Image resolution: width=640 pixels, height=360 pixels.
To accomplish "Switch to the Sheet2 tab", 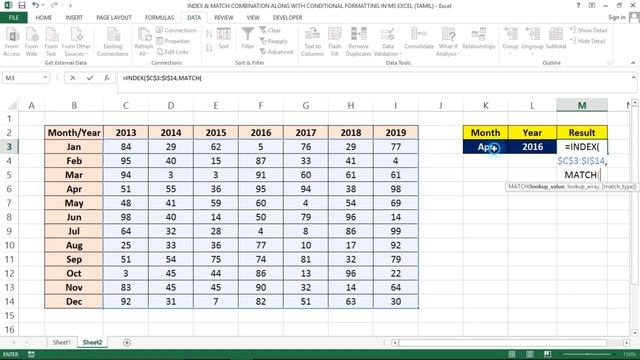I will pyautogui.click(x=92, y=342).
